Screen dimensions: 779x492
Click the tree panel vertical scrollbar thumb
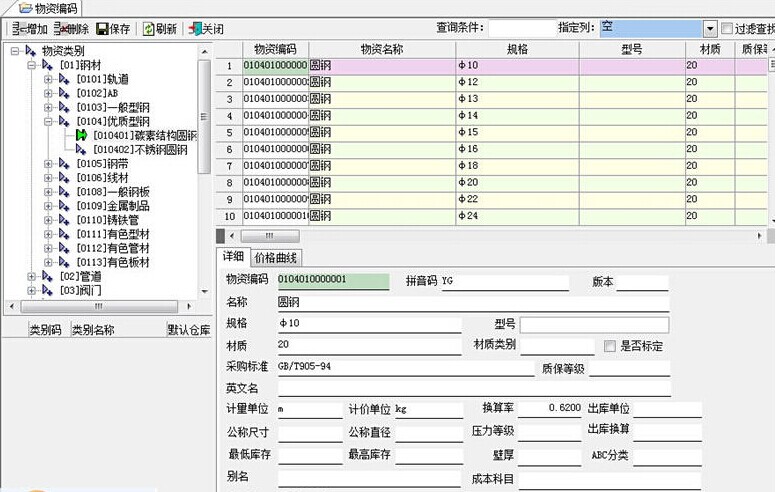click(204, 117)
